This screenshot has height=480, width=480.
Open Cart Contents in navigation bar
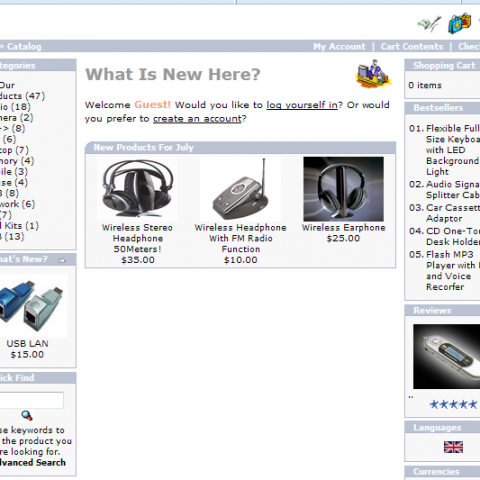pos(412,46)
